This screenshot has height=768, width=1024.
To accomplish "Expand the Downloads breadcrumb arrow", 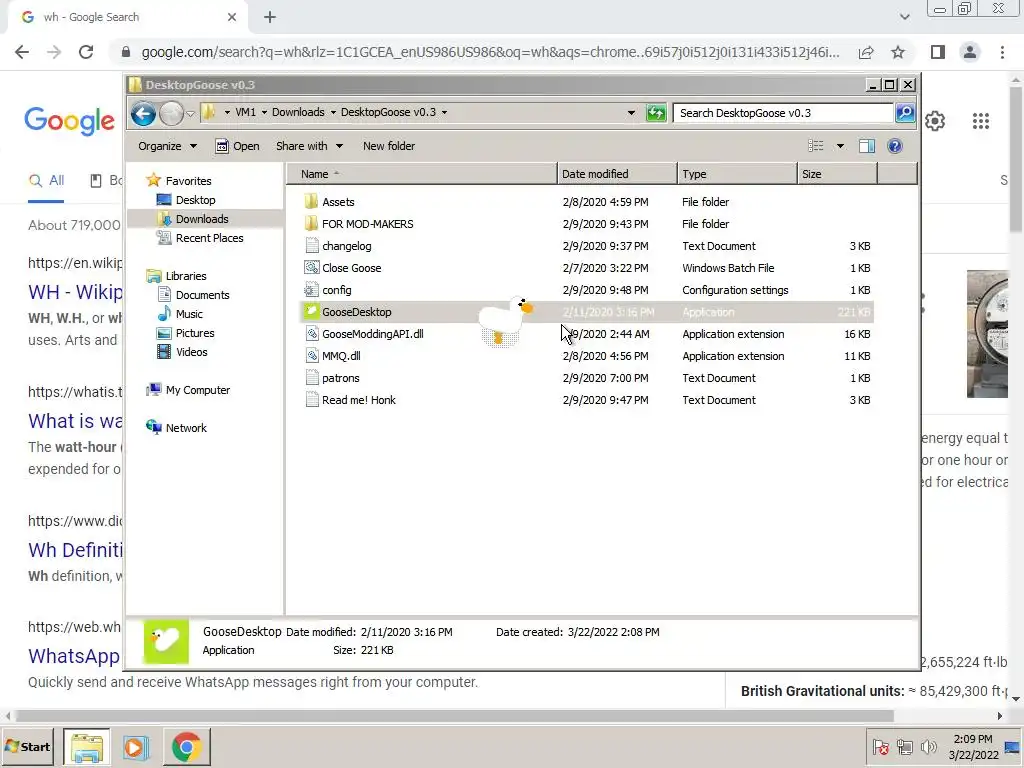I will 333,112.
